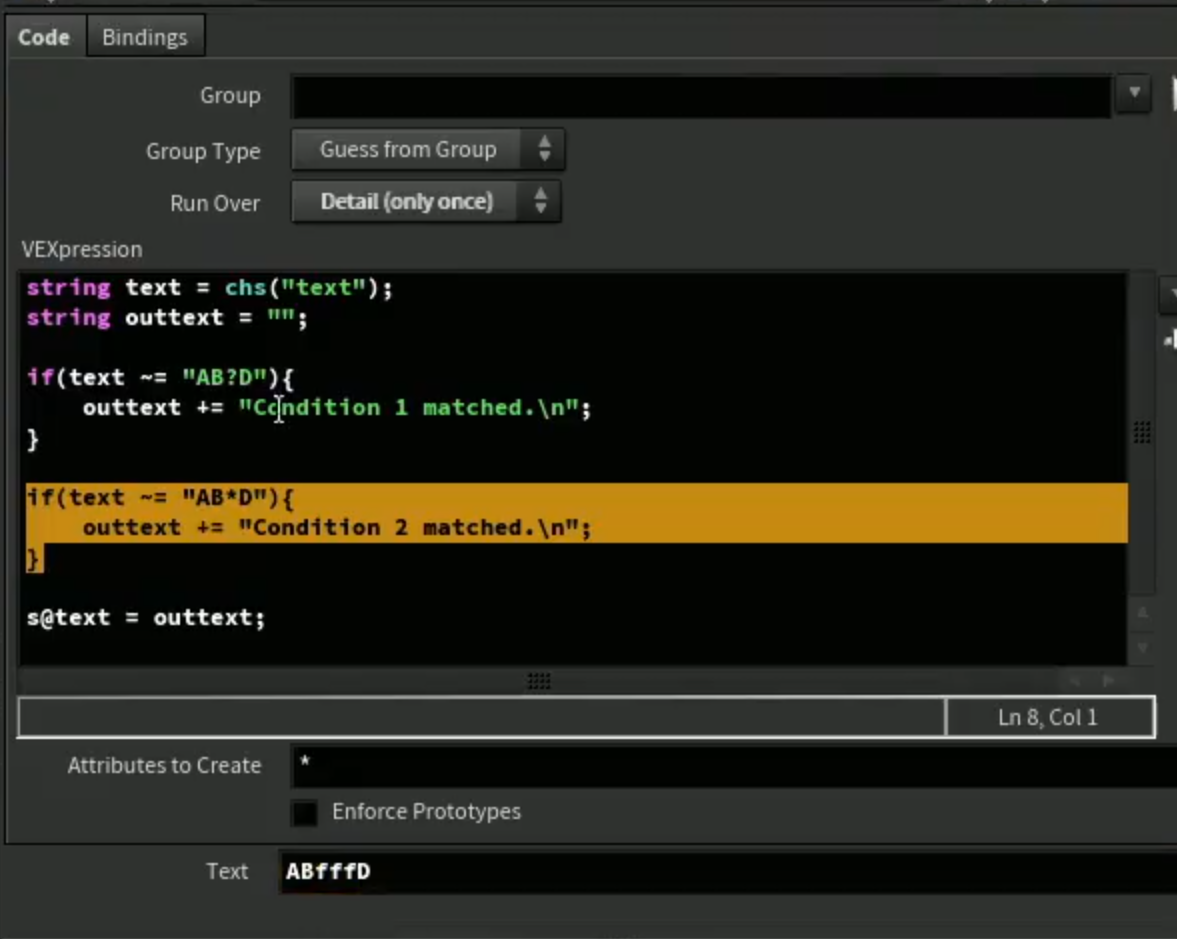
Task: Select the Code tab
Action: click(44, 37)
